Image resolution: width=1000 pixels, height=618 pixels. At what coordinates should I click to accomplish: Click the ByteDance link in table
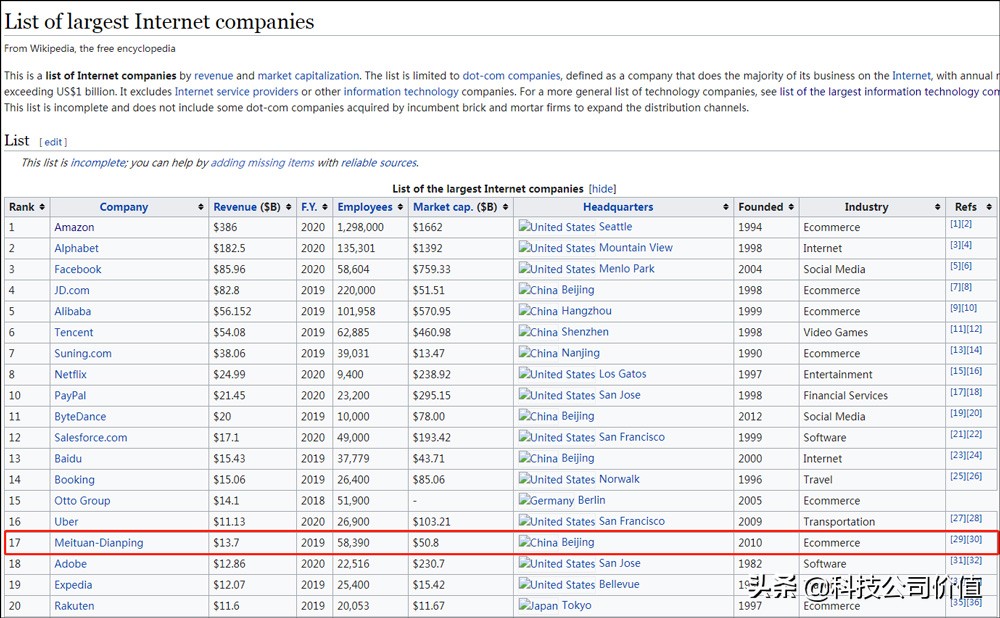coord(80,417)
